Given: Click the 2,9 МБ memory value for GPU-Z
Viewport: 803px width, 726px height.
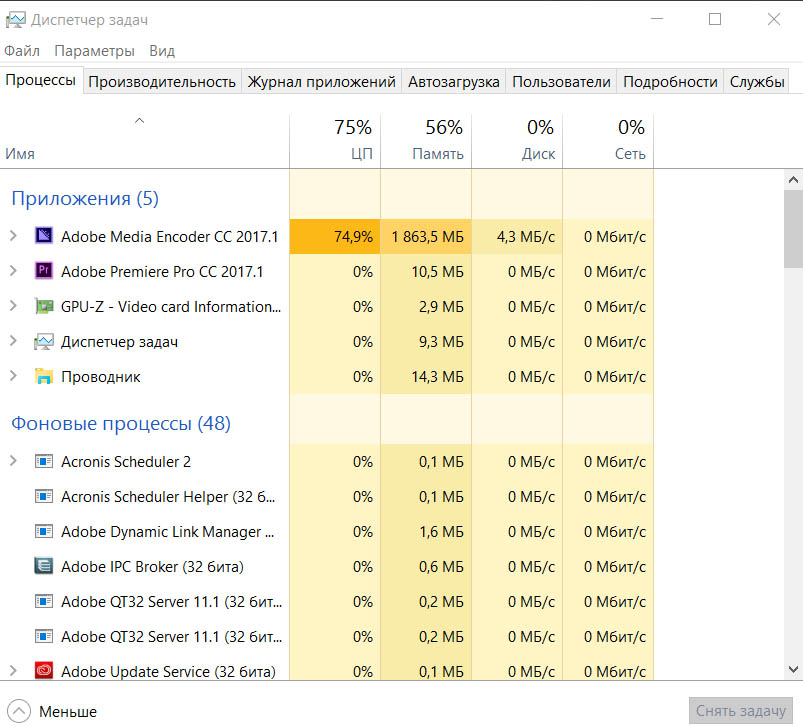Looking at the screenshot, I should [x=426, y=306].
